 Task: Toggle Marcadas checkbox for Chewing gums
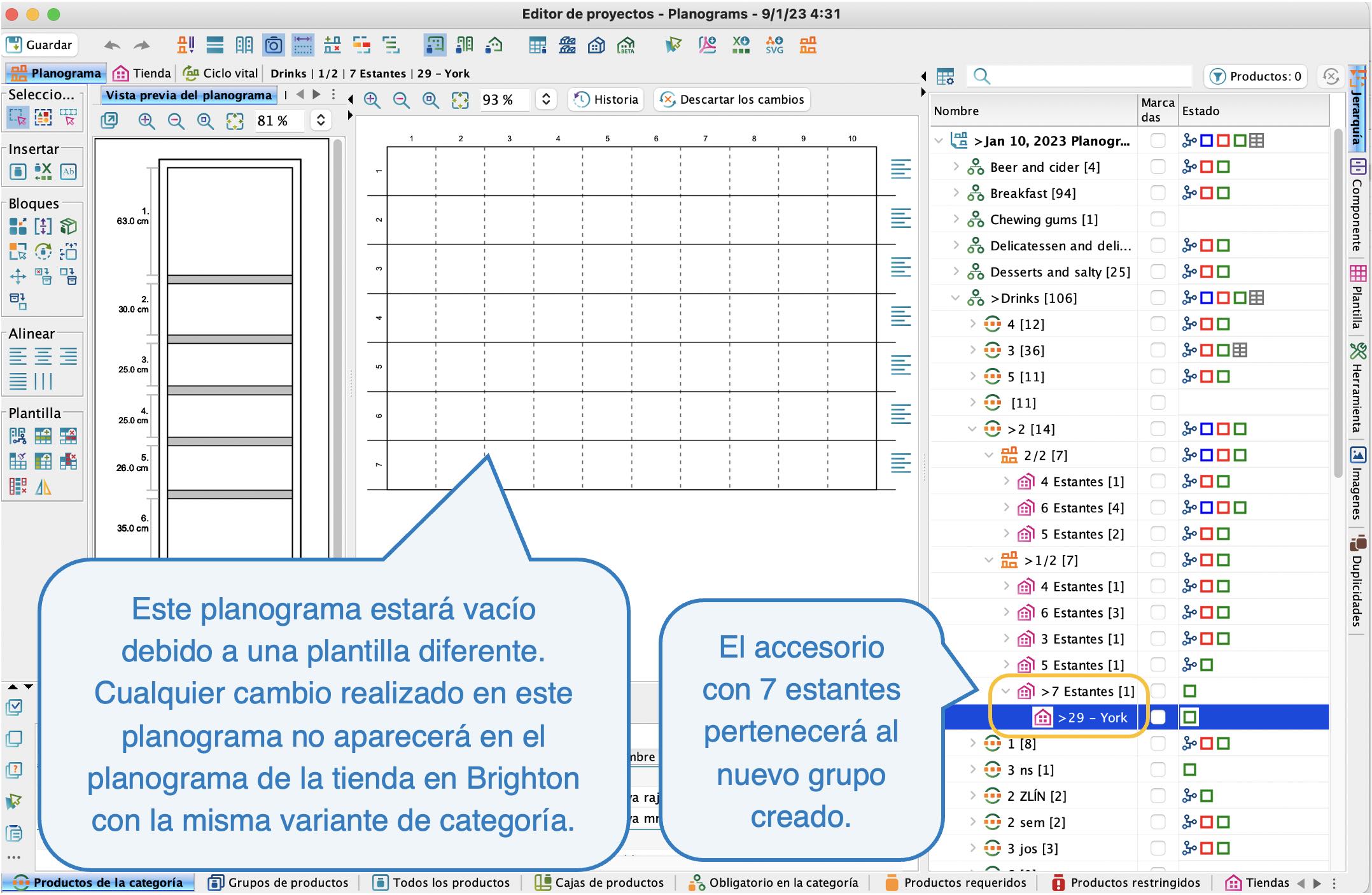[1158, 219]
